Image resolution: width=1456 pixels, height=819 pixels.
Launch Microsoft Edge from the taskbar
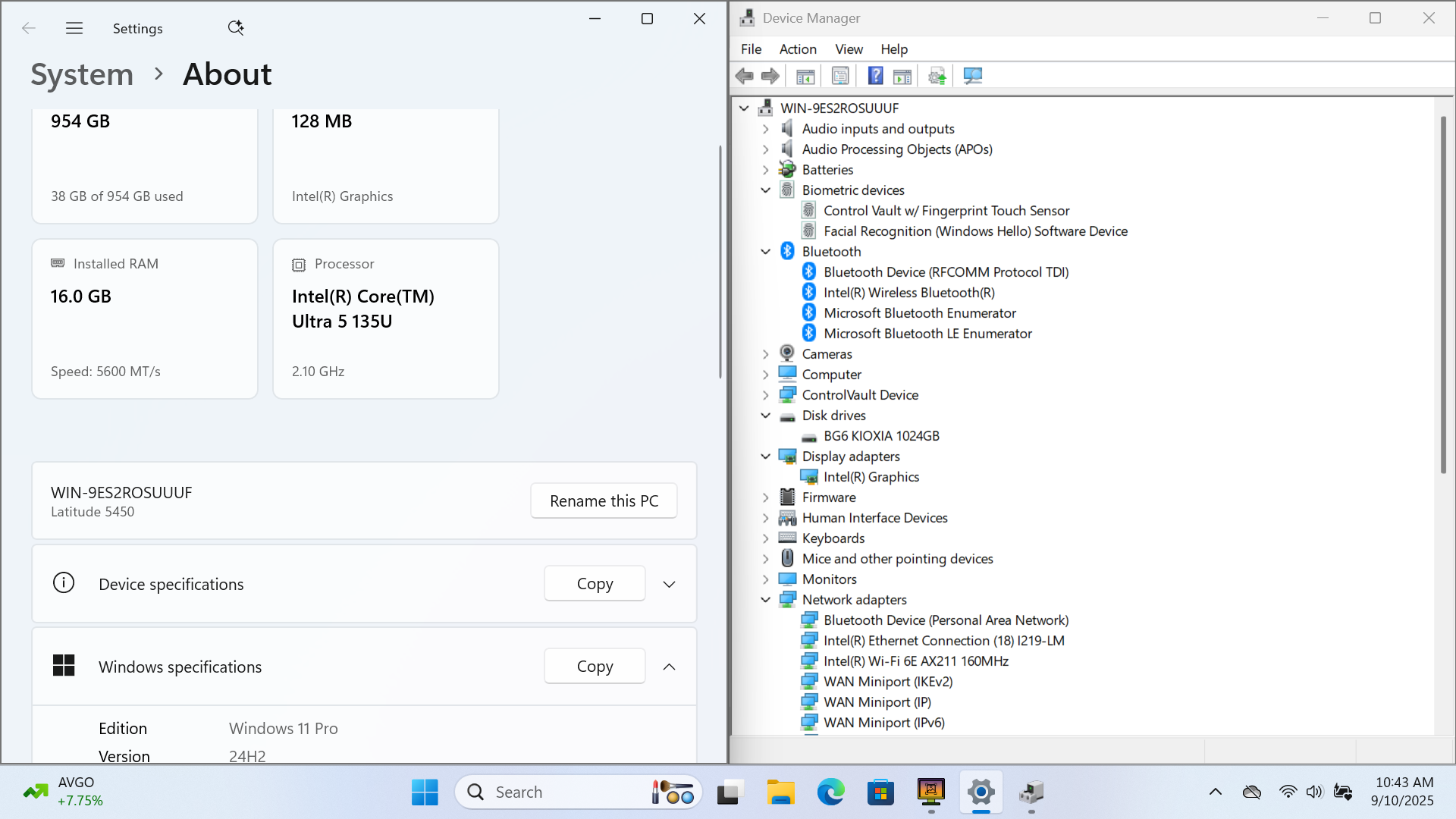[830, 792]
